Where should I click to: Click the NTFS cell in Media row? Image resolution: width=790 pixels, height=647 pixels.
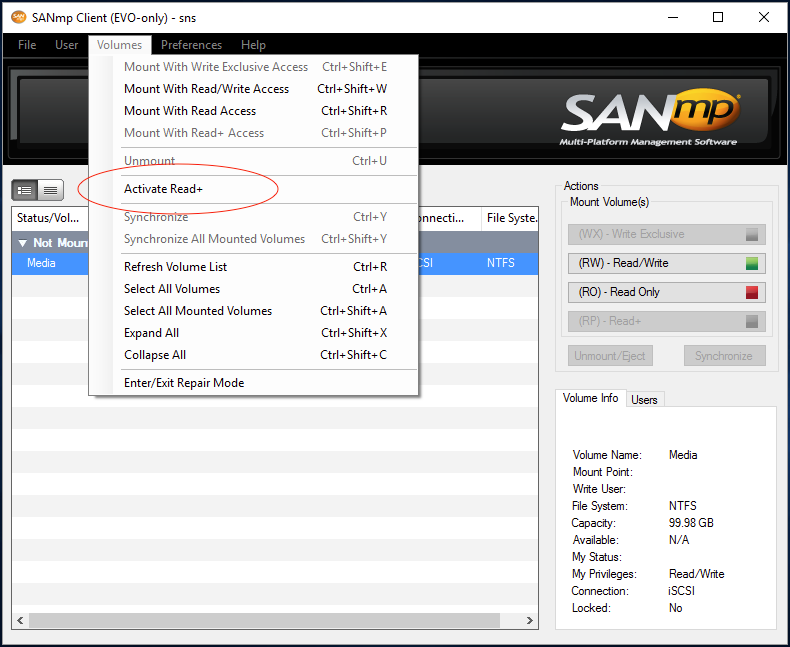point(501,263)
